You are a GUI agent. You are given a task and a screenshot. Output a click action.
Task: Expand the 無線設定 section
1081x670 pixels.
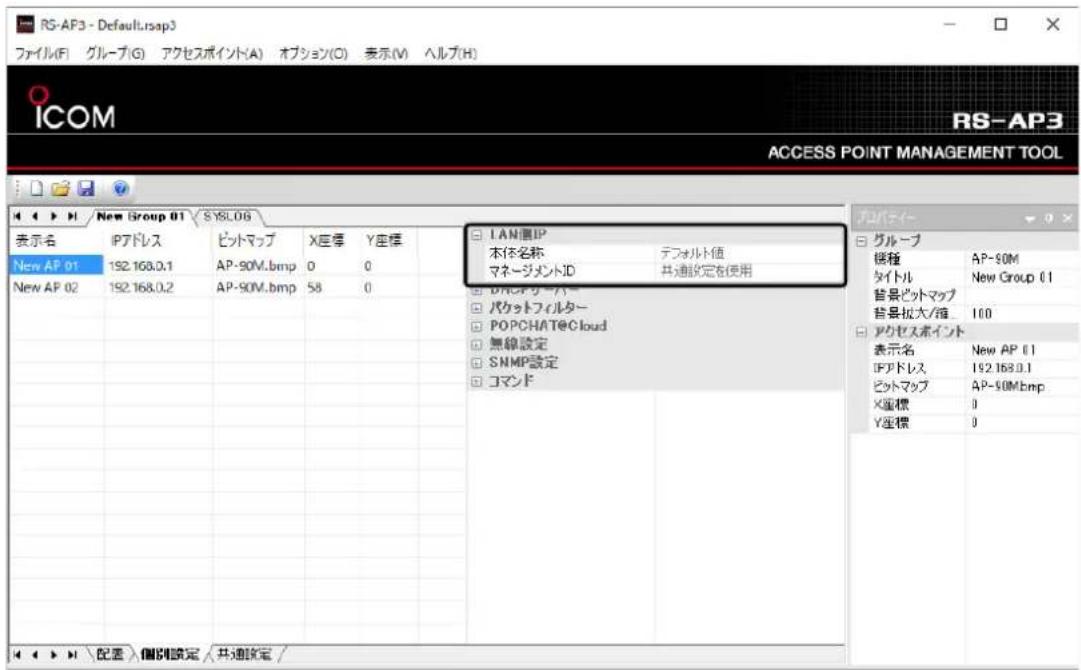[476, 345]
